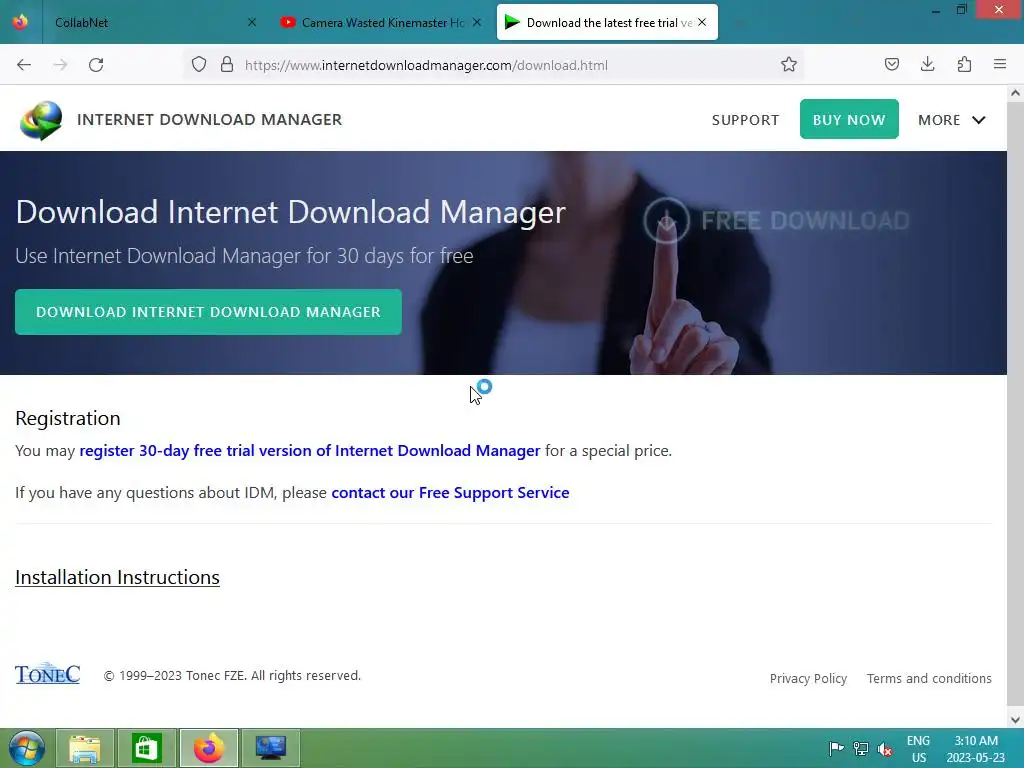
Task: Open File Explorer from the taskbar
Action: [85, 748]
